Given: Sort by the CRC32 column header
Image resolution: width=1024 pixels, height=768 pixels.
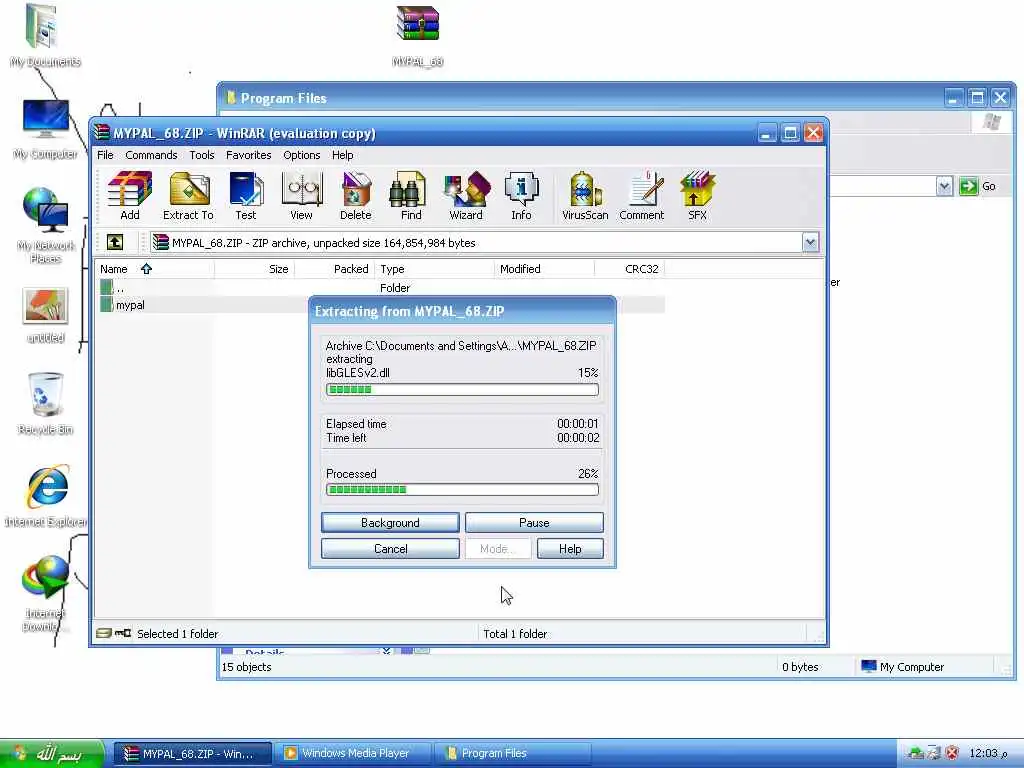Looking at the screenshot, I should pyautogui.click(x=630, y=268).
